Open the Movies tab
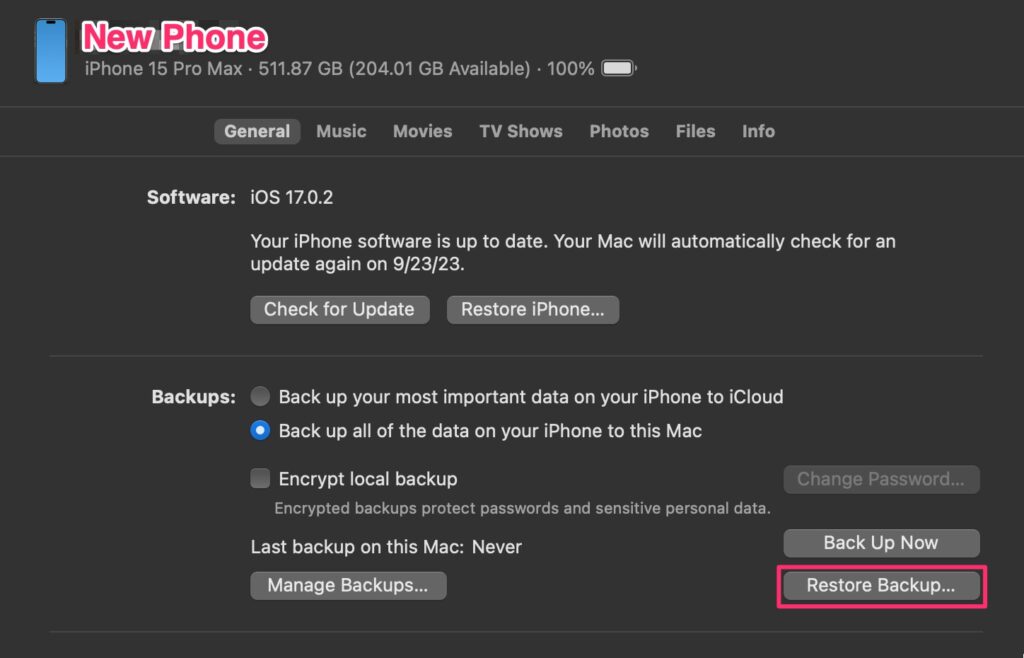Screen dimensions: 1024x658 coord(422,131)
